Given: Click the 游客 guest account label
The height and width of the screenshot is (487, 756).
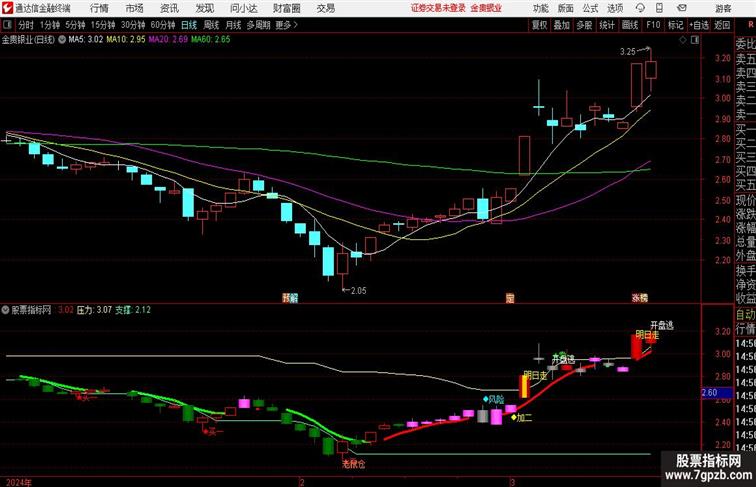Looking at the screenshot, I should tap(723, 8).
